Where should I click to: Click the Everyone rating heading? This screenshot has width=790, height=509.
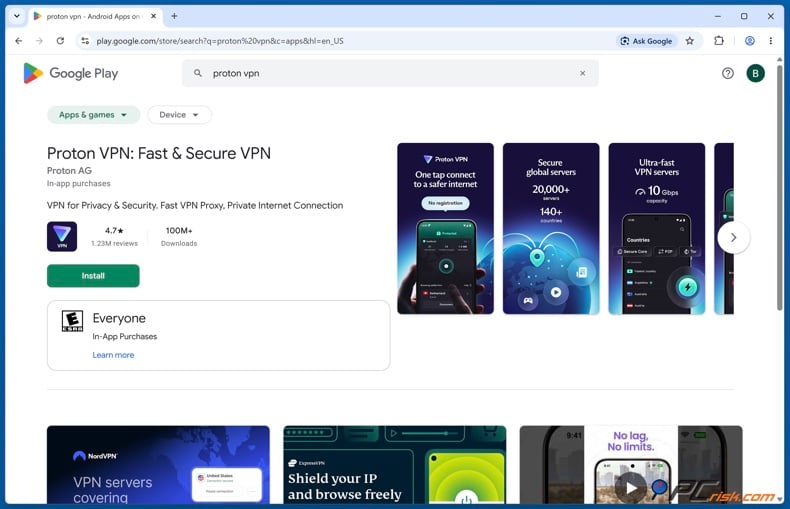click(119, 318)
